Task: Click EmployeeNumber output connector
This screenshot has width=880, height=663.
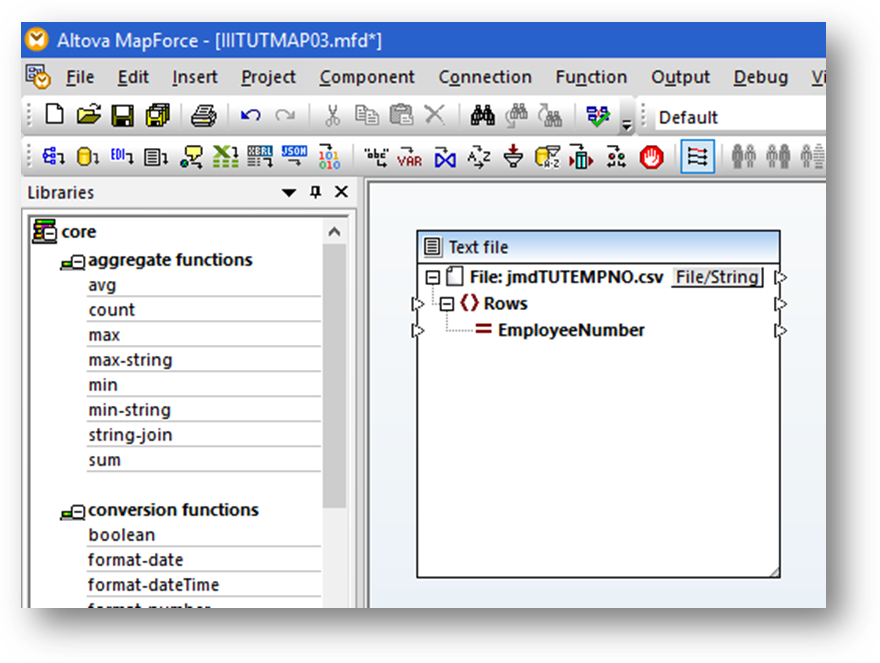Action: 781,331
